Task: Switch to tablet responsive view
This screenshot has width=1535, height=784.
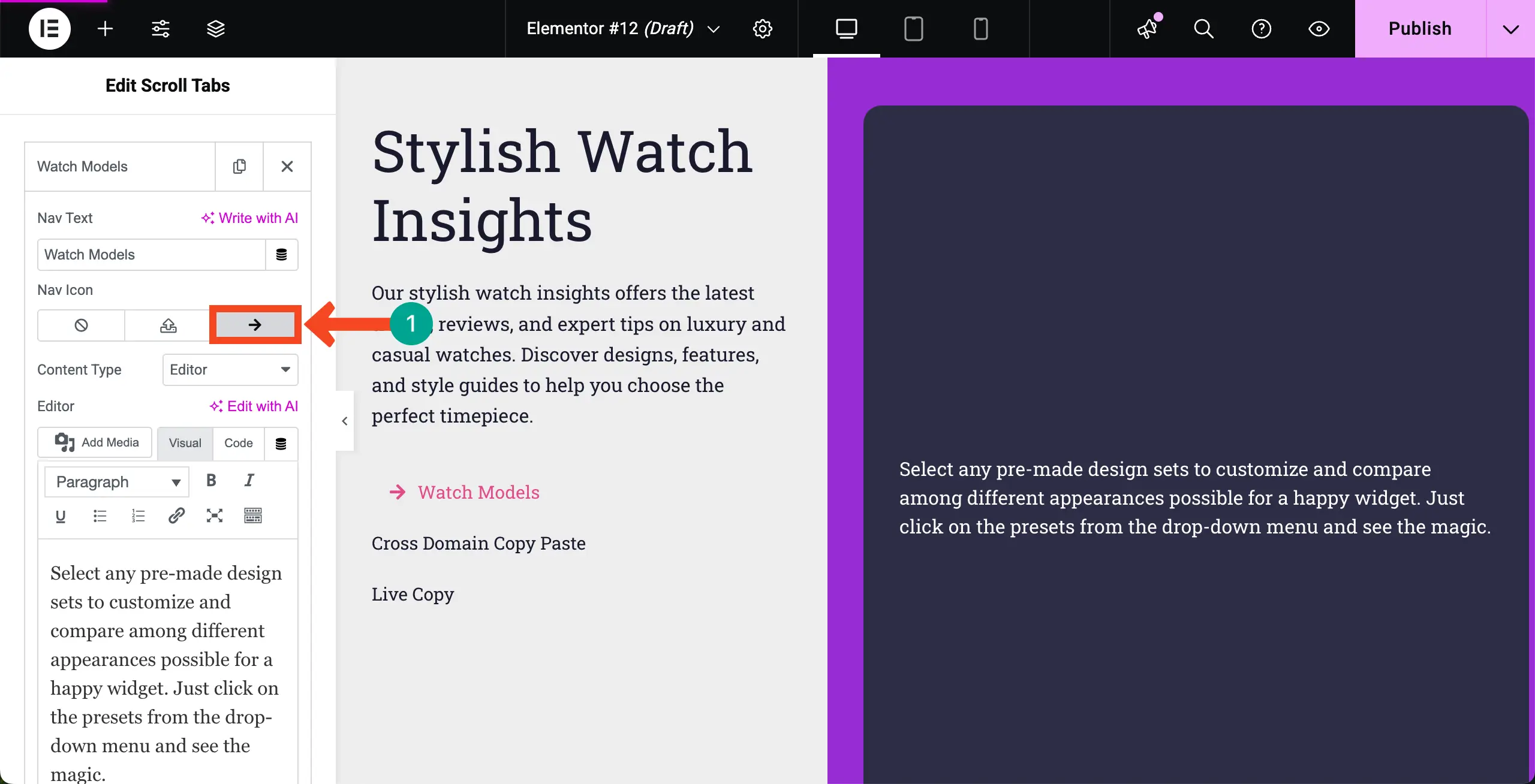Action: pos(913,28)
